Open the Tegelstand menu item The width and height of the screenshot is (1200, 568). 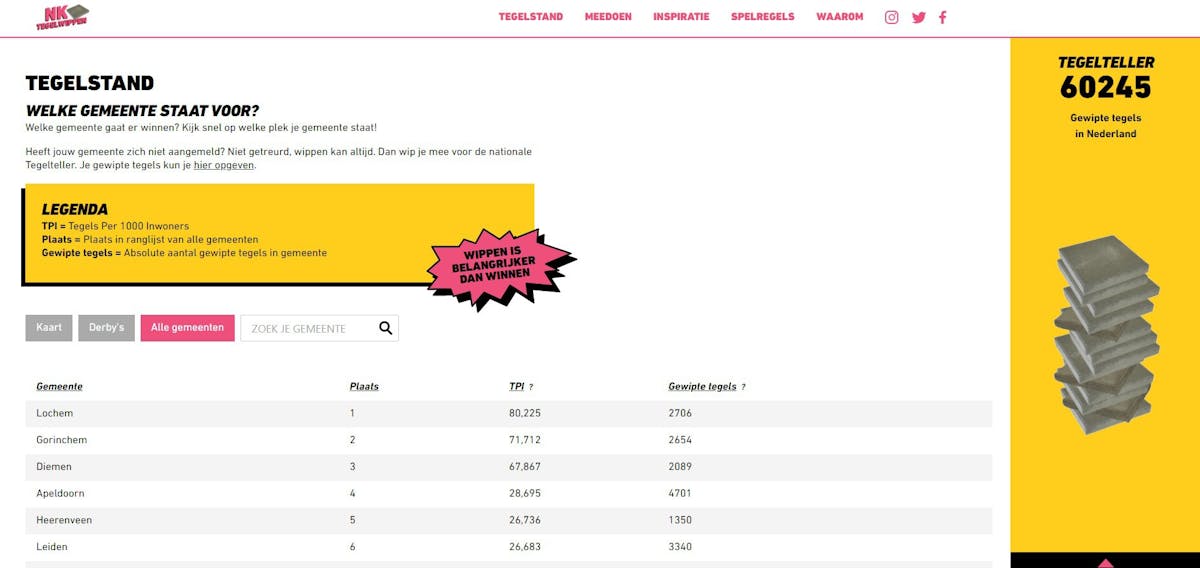pos(531,17)
